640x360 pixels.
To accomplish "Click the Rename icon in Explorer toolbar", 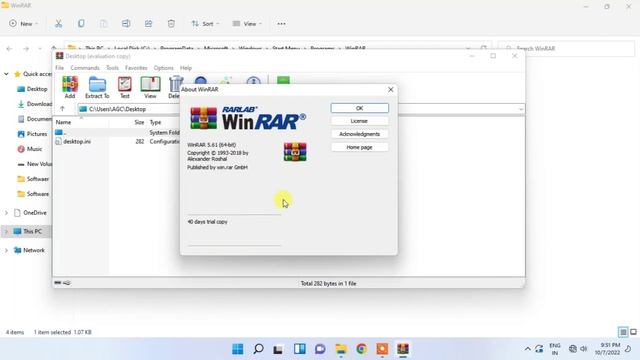I will click(126, 24).
